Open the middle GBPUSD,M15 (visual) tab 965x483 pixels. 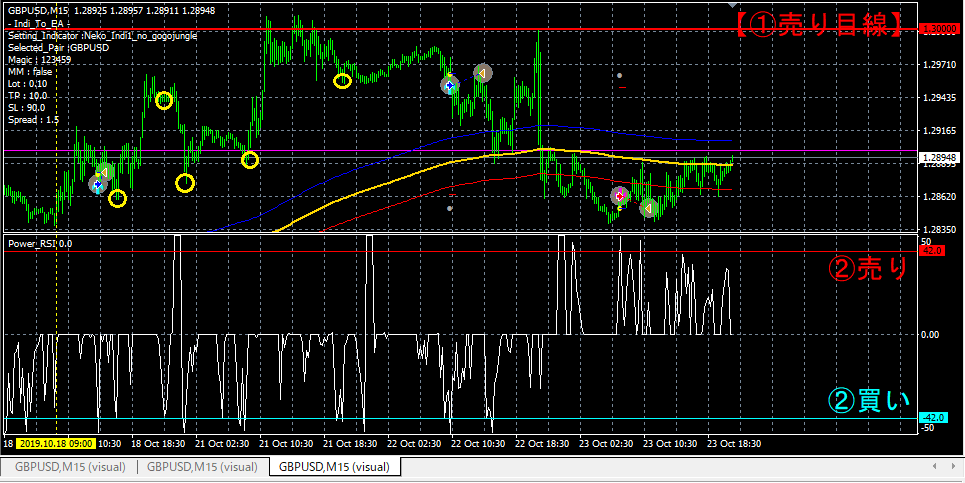(202, 467)
